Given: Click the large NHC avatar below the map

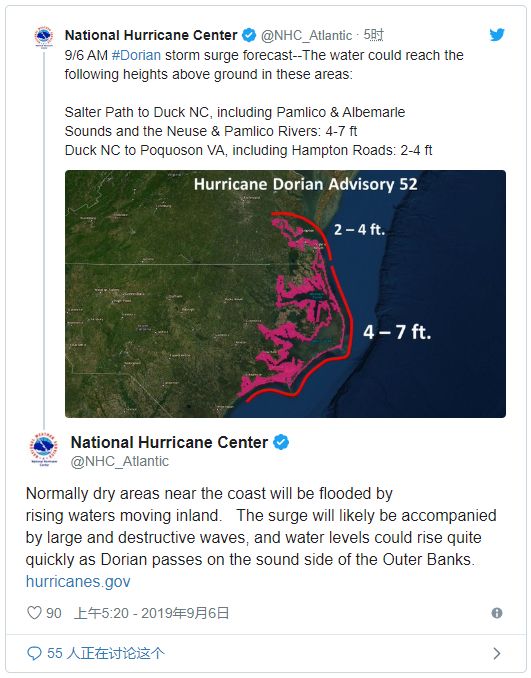Looking at the screenshot, I should (44, 448).
